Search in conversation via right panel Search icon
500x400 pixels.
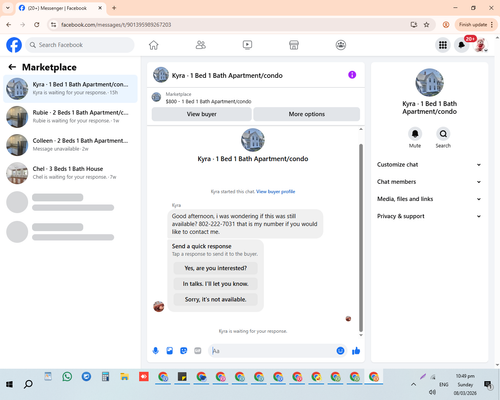443,134
